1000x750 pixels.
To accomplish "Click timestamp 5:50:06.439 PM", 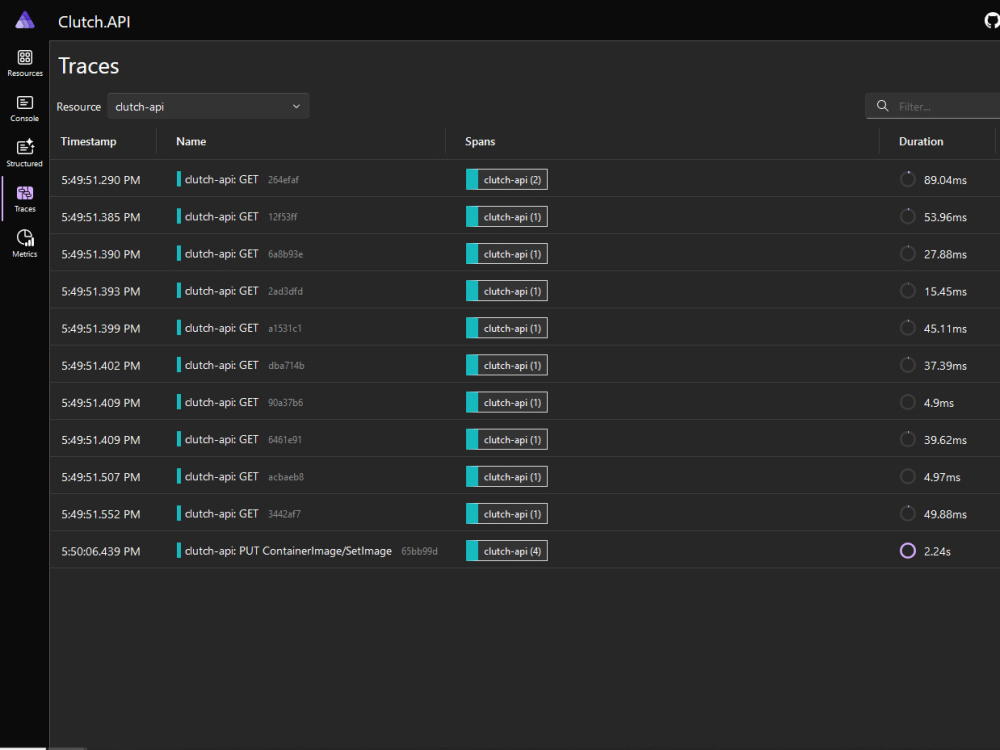I will (x=101, y=551).
